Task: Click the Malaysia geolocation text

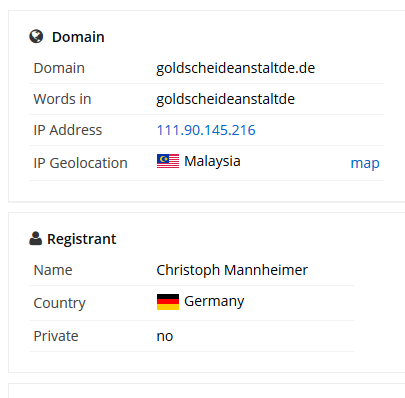Action: pos(212,161)
